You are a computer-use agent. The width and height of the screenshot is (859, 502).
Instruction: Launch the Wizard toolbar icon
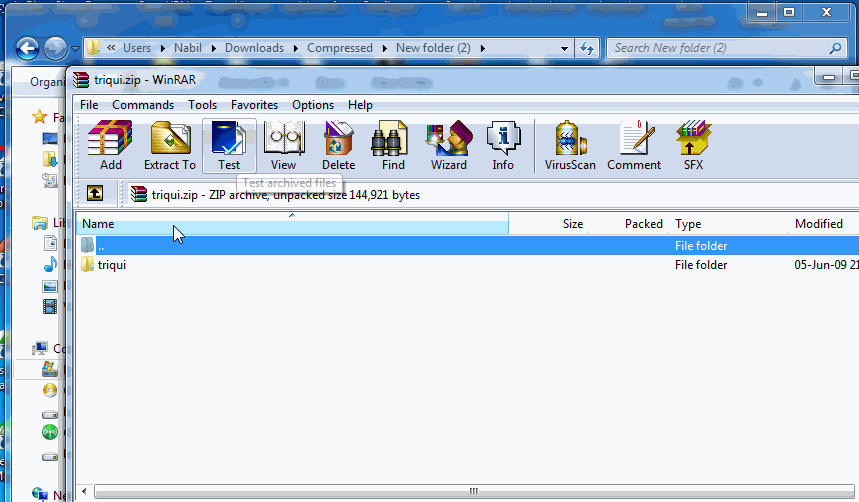click(449, 145)
